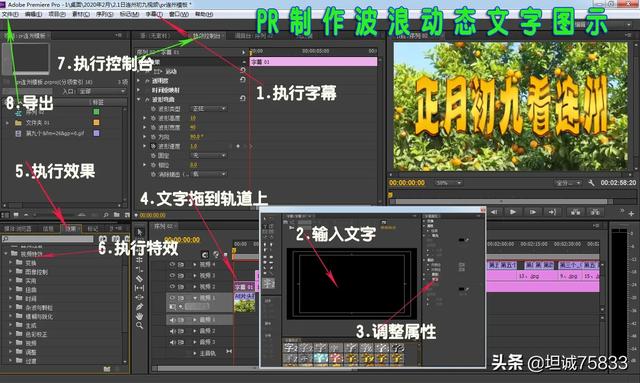Image resolution: width=640 pixels, height=383 pixels.
Task: Toggle the eye visibility of the Video 2 track
Action: [x=172, y=287]
